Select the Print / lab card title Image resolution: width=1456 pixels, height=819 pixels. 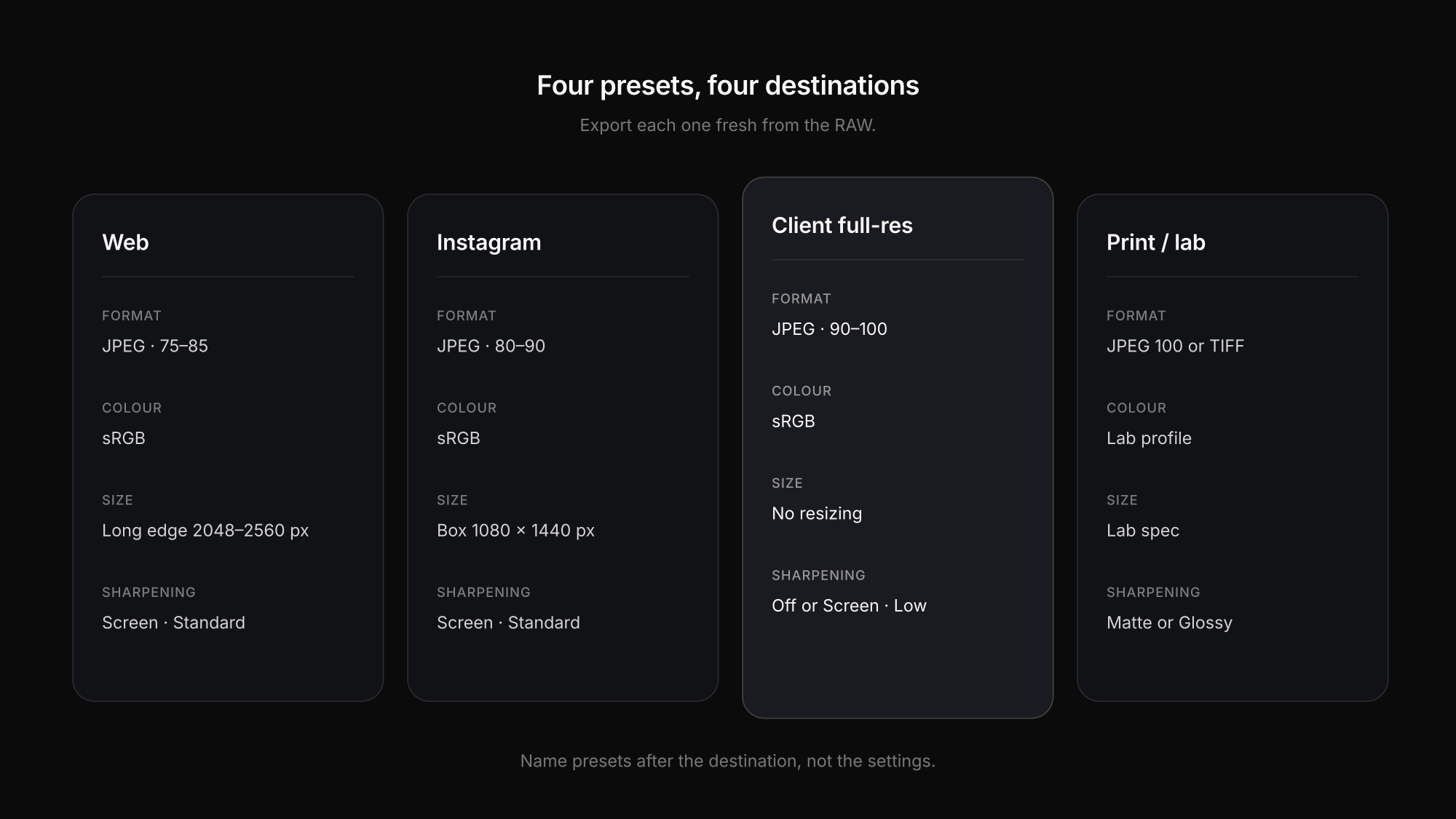click(1156, 242)
